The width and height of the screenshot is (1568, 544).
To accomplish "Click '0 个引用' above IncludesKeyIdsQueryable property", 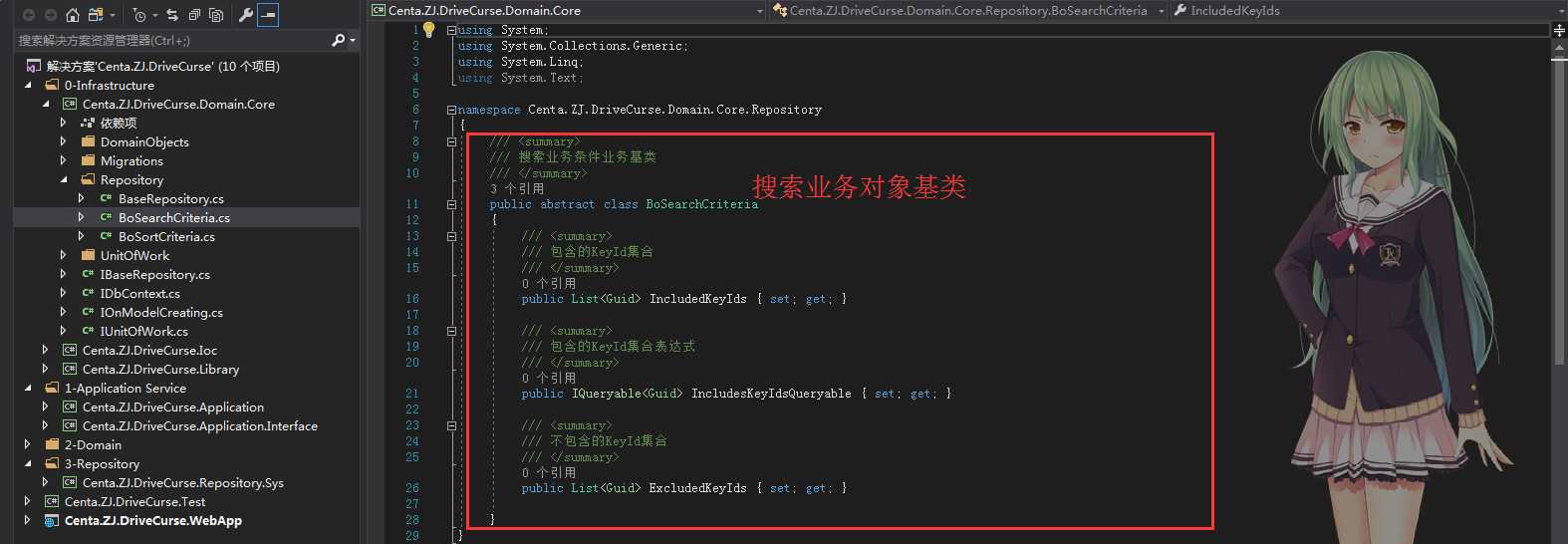I will point(549,378).
